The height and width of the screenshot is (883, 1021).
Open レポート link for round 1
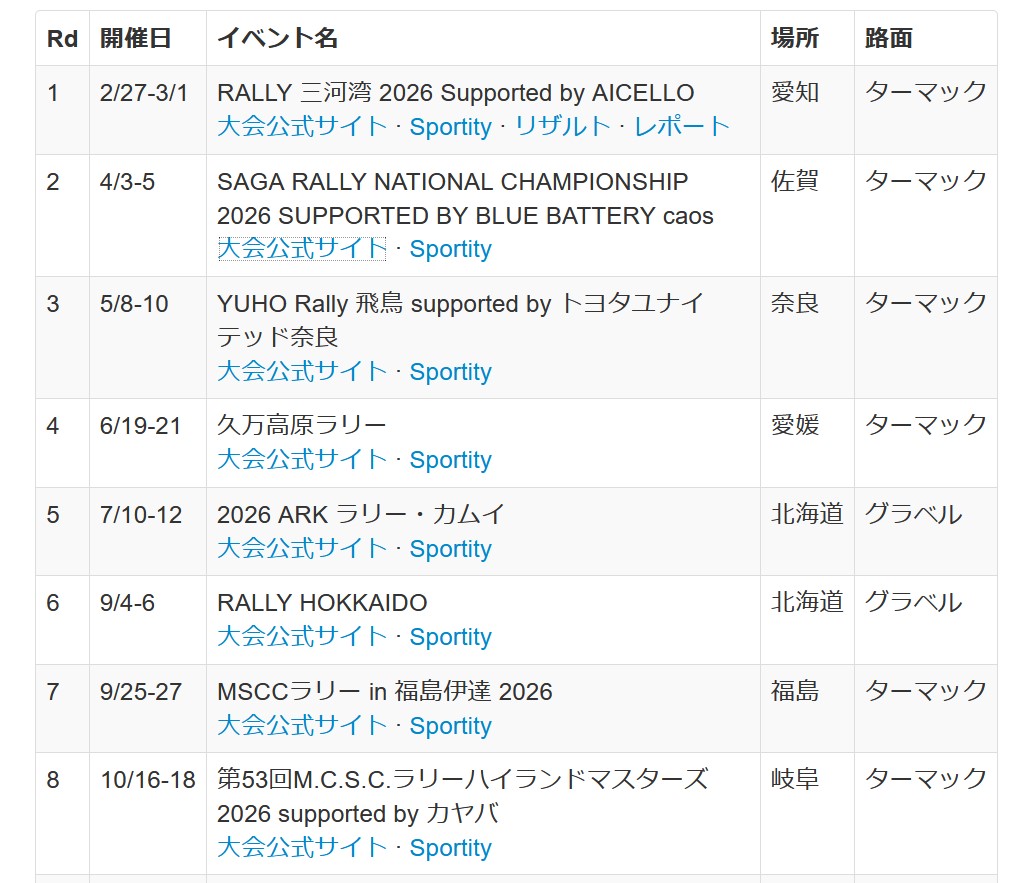tap(682, 127)
